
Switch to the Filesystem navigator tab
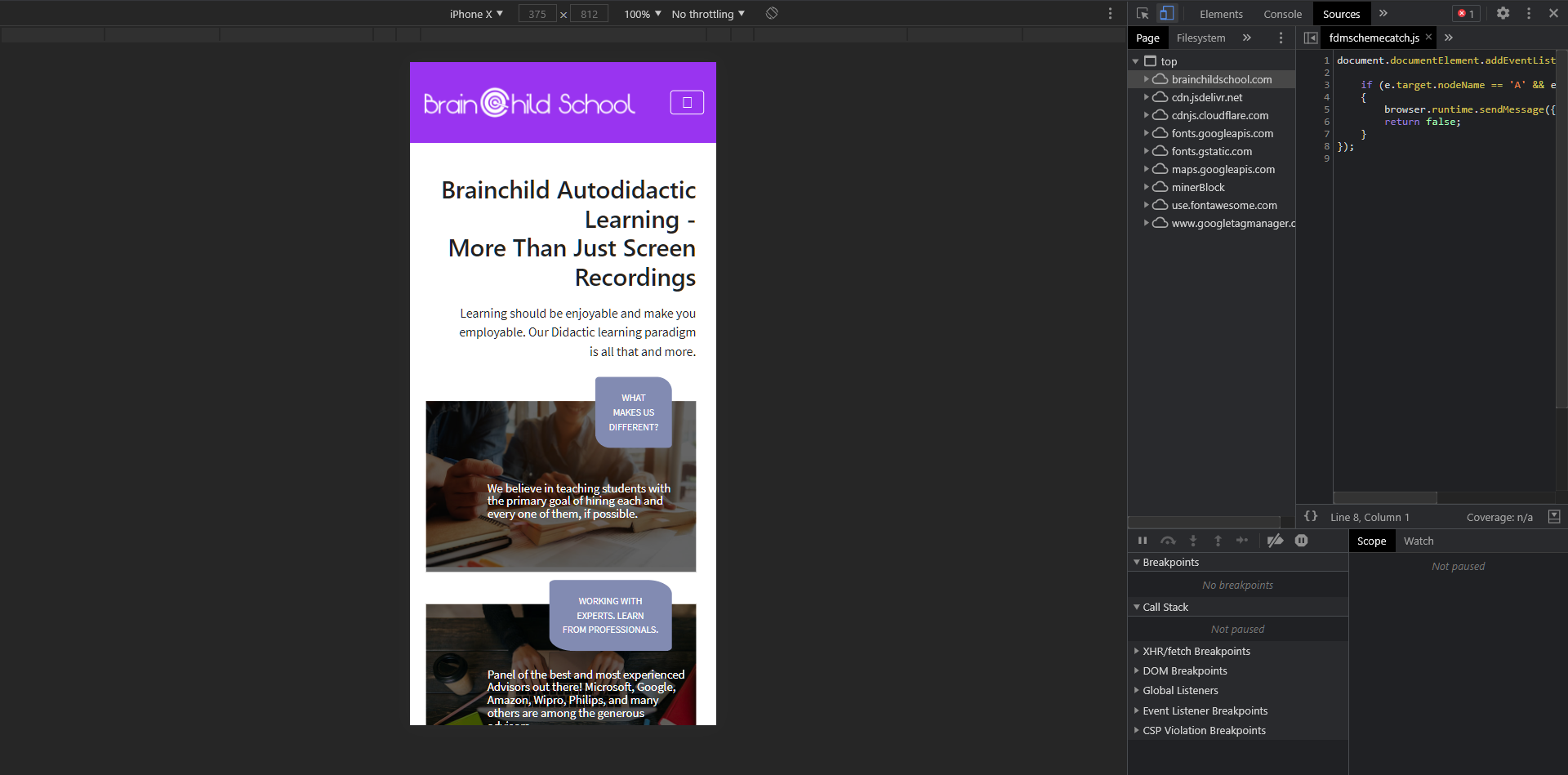click(x=1200, y=38)
